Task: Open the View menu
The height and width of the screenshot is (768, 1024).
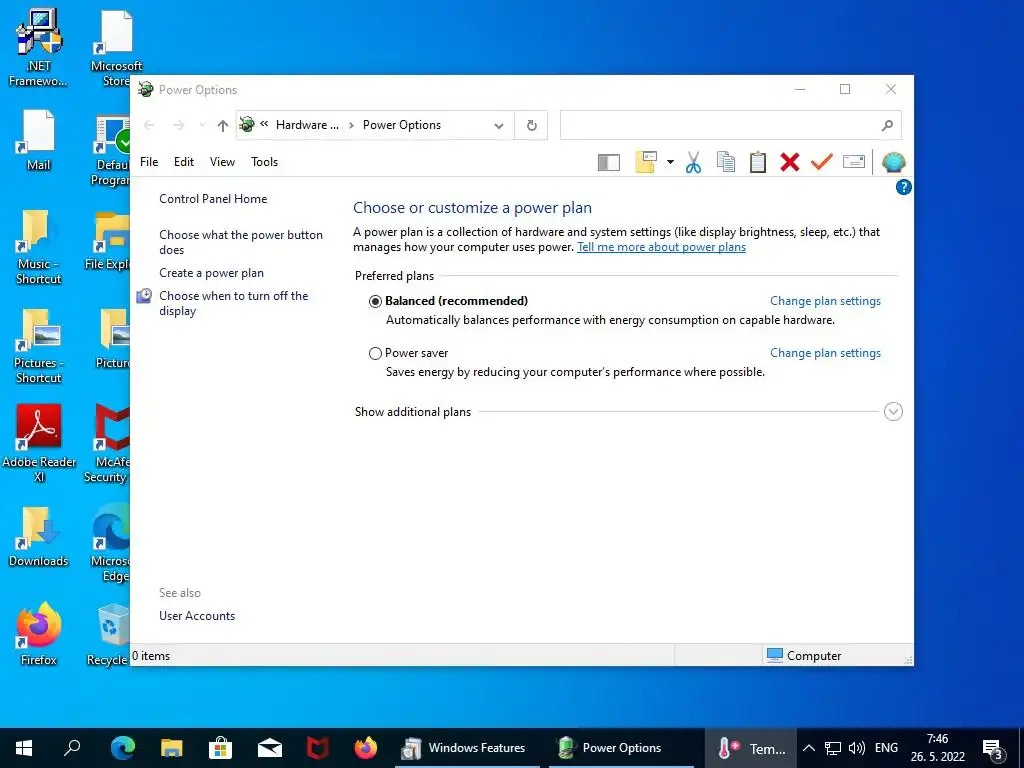Action: tap(222, 162)
